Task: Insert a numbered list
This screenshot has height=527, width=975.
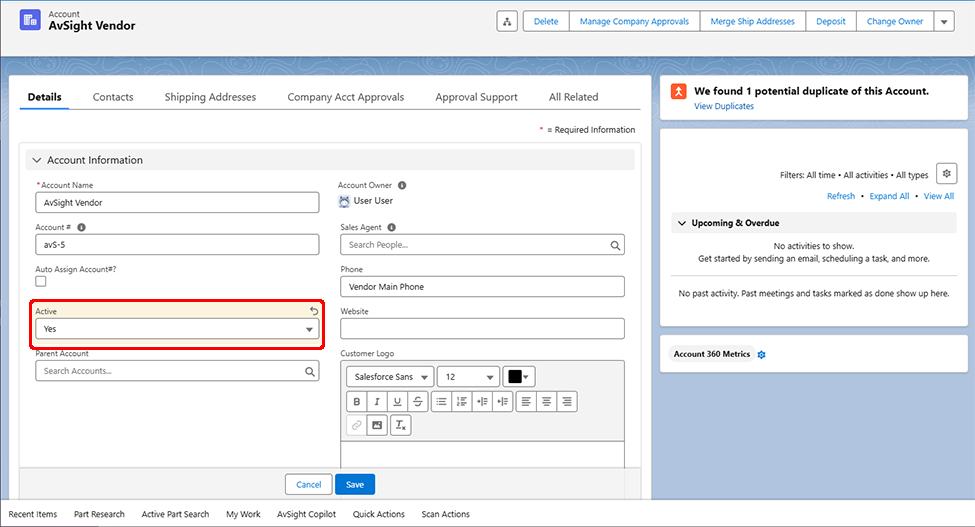Action: click(x=462, y=401)
